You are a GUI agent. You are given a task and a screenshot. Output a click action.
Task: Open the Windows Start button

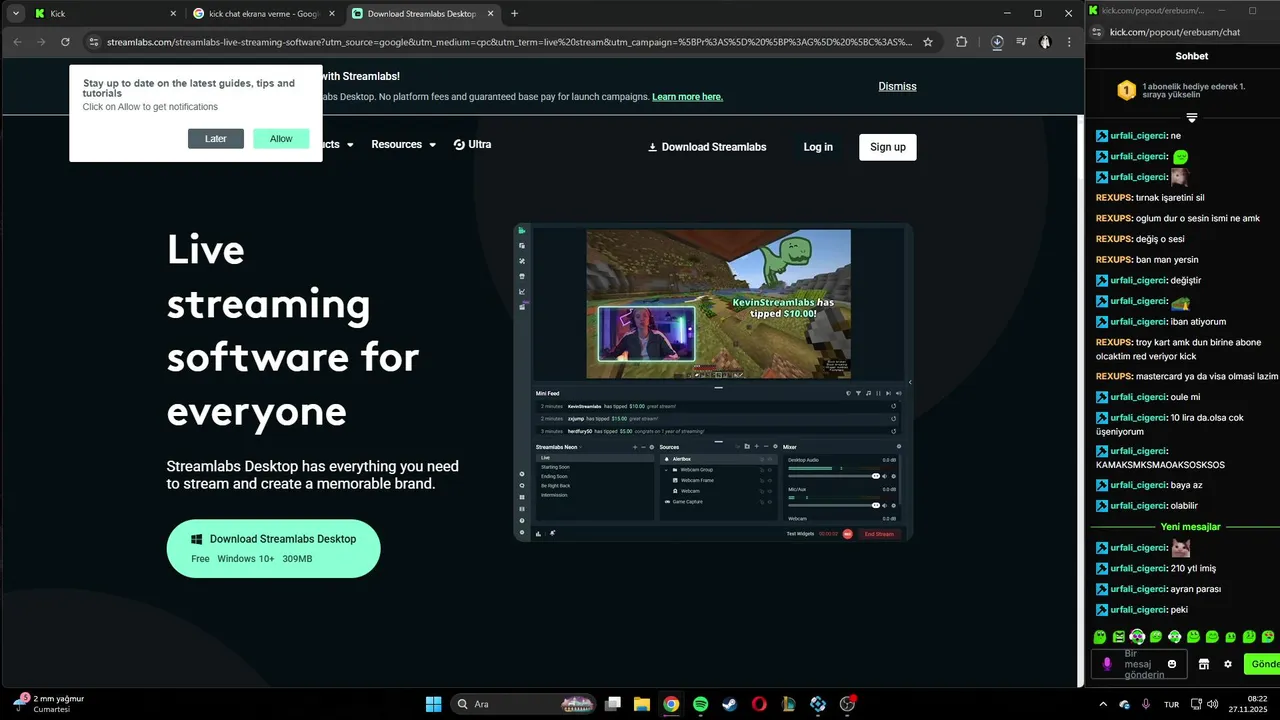[433, 704]
